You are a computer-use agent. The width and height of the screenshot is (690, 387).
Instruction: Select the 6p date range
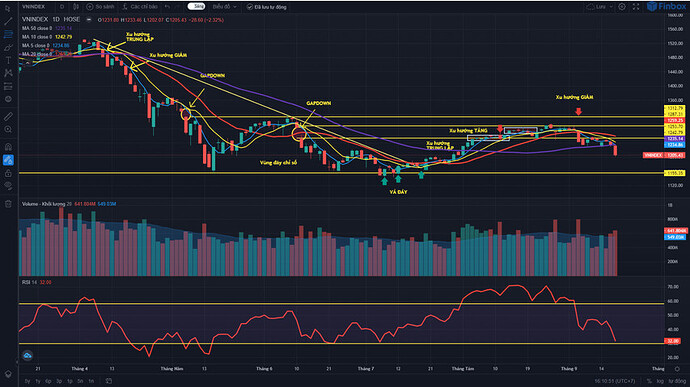click(48, 381)
